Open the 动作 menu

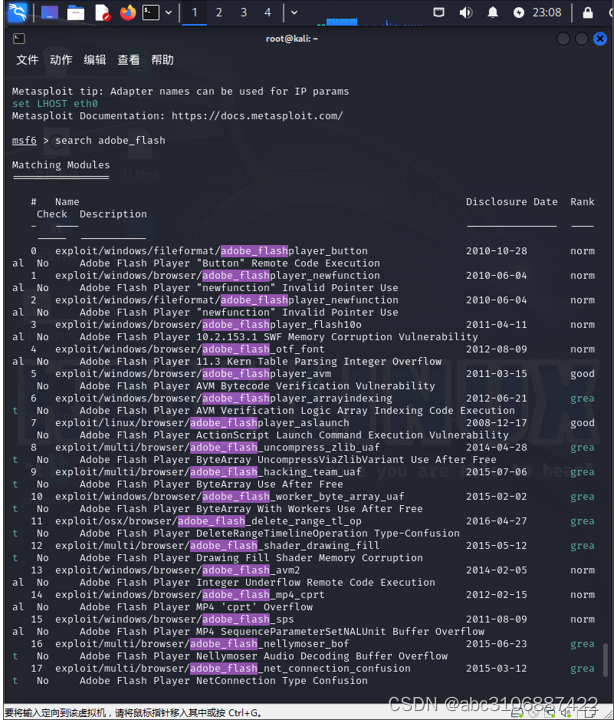tap(61, 60)
